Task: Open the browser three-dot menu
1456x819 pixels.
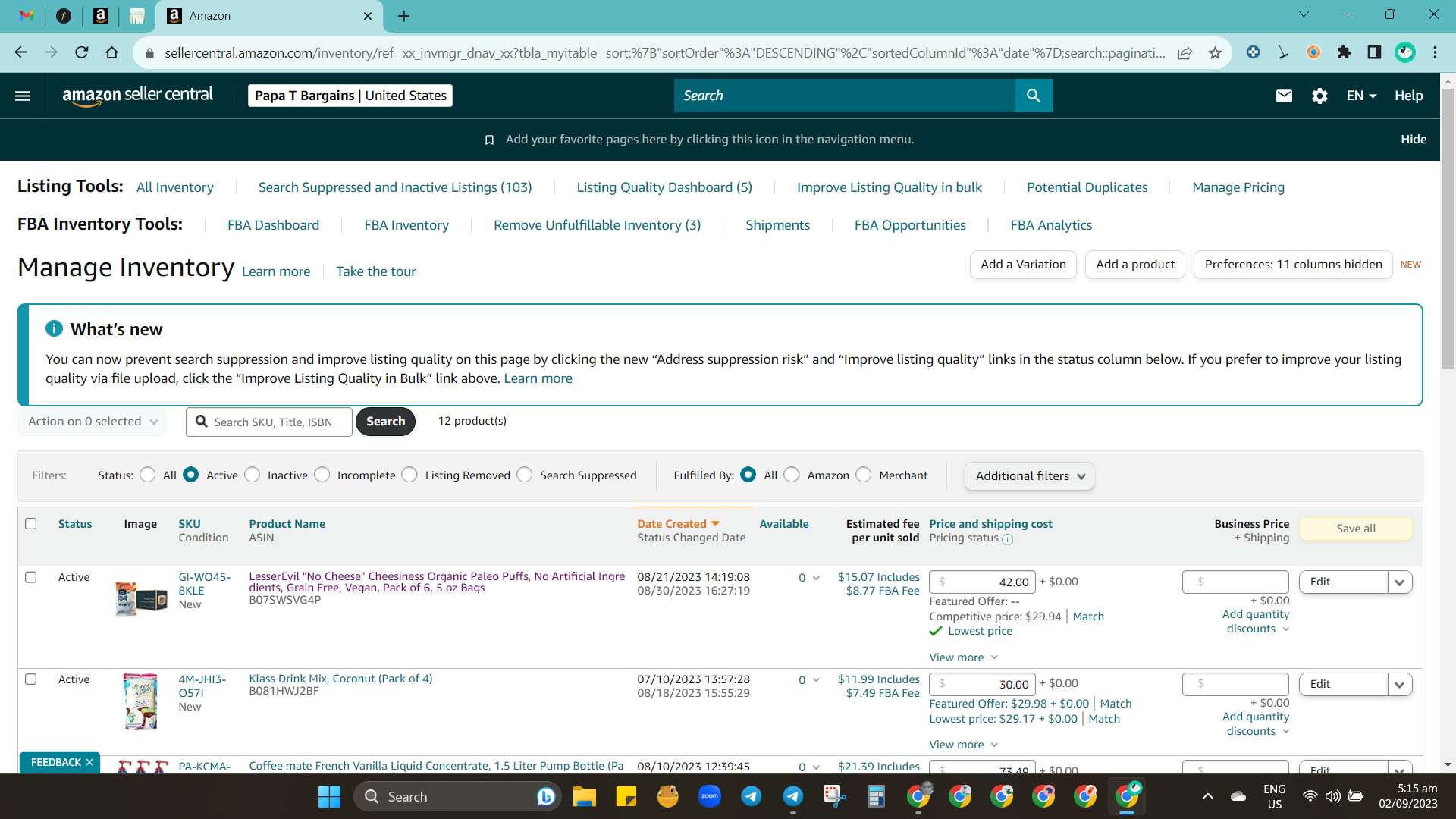Action: [1435, 52]
